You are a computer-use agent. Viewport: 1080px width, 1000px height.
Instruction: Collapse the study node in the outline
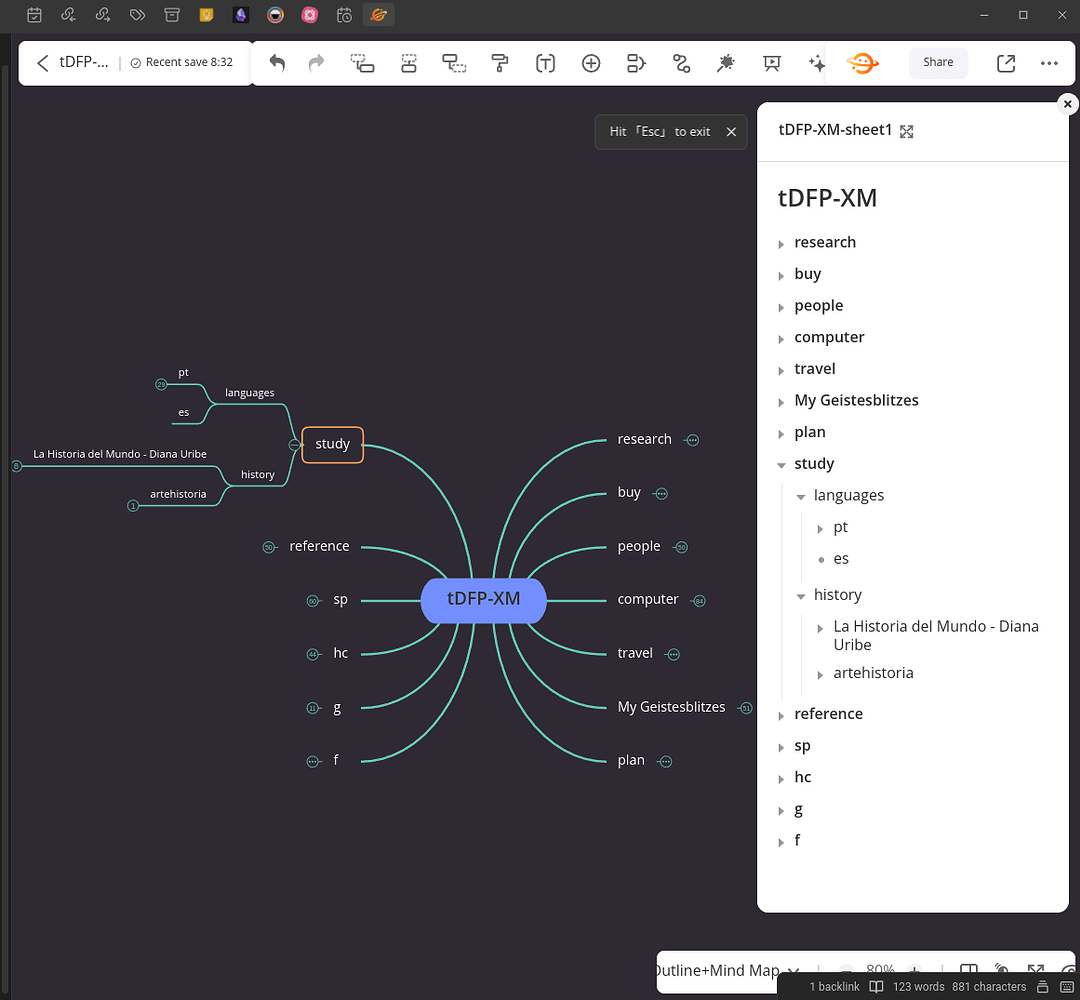coord(781,464)
